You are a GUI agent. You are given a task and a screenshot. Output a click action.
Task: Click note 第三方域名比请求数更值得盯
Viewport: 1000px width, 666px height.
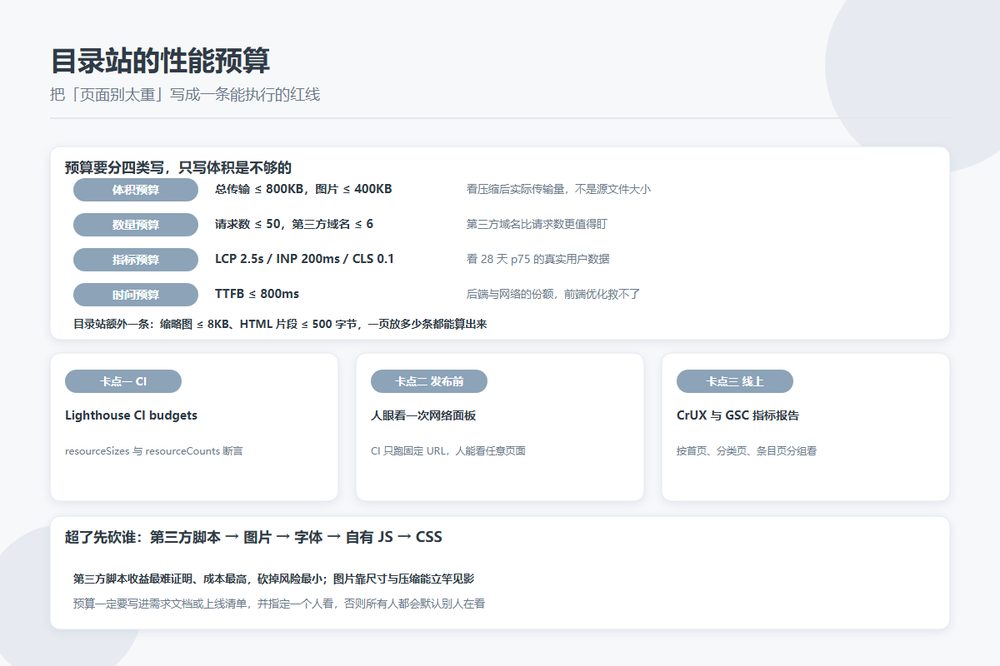[x=537, y=224]
